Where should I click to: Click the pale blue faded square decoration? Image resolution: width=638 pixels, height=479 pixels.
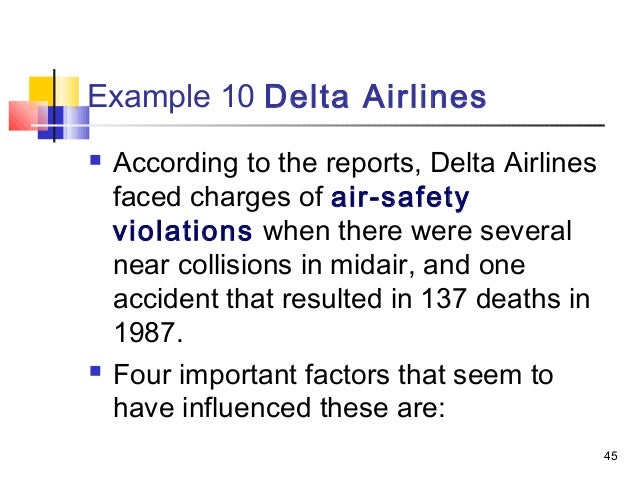click(x=77, y=122)
